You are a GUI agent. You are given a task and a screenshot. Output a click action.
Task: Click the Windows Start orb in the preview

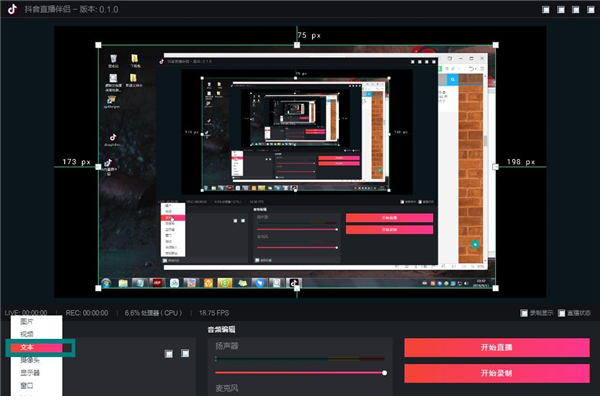click(x=106, y=283)
